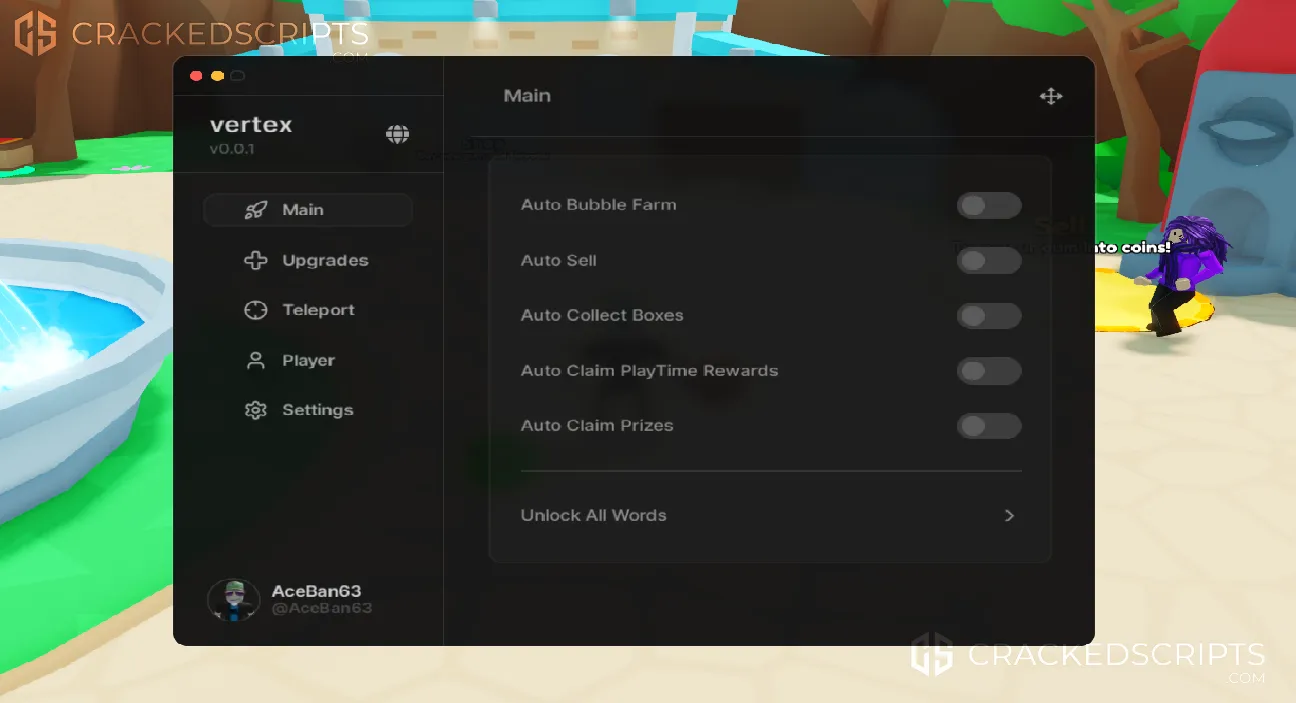This screenshot has height=703, width=1296.
Task: Click the vertex title text
Action: click(251, 125)
